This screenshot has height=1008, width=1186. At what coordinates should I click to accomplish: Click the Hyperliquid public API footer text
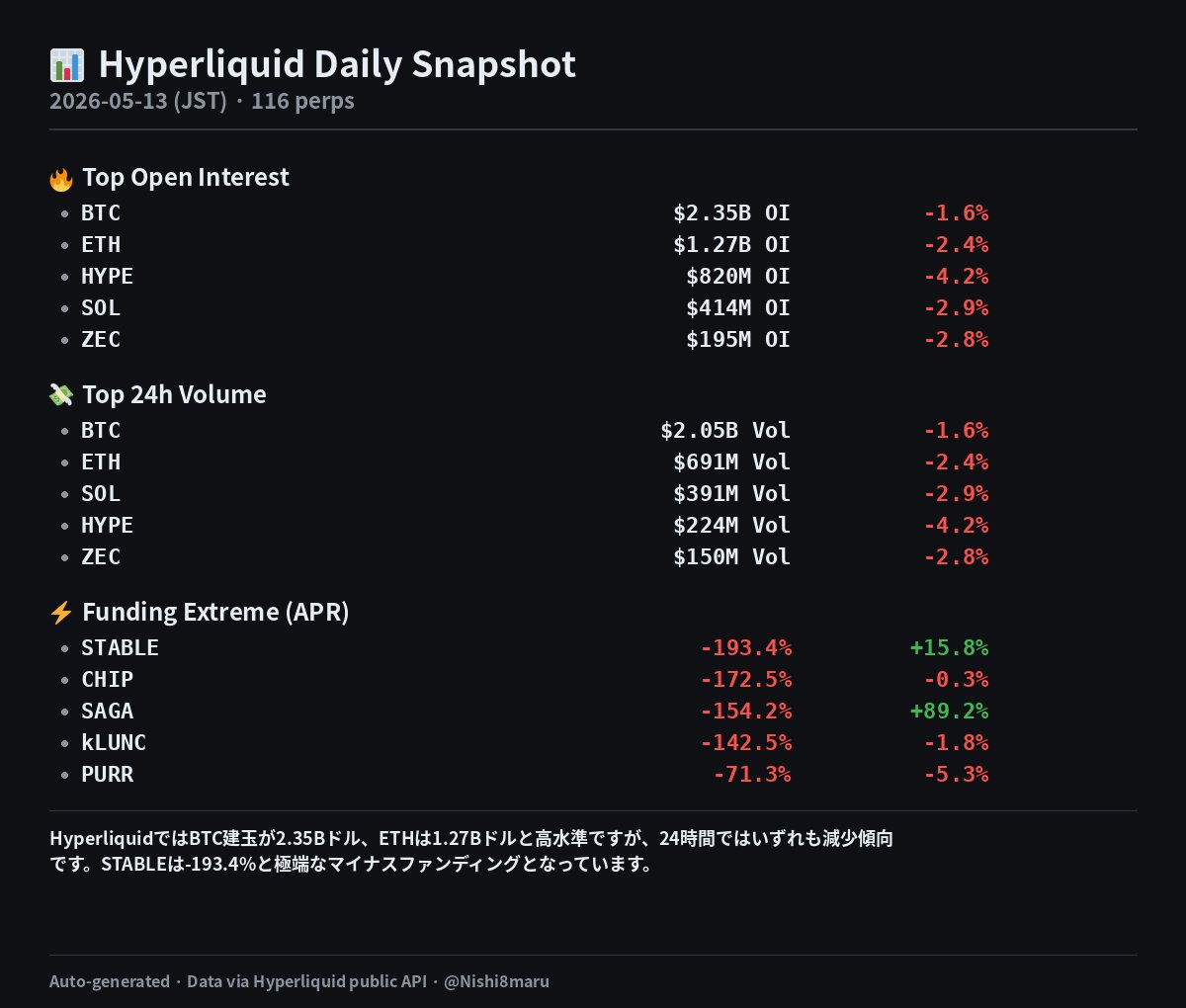pos(340,981)
